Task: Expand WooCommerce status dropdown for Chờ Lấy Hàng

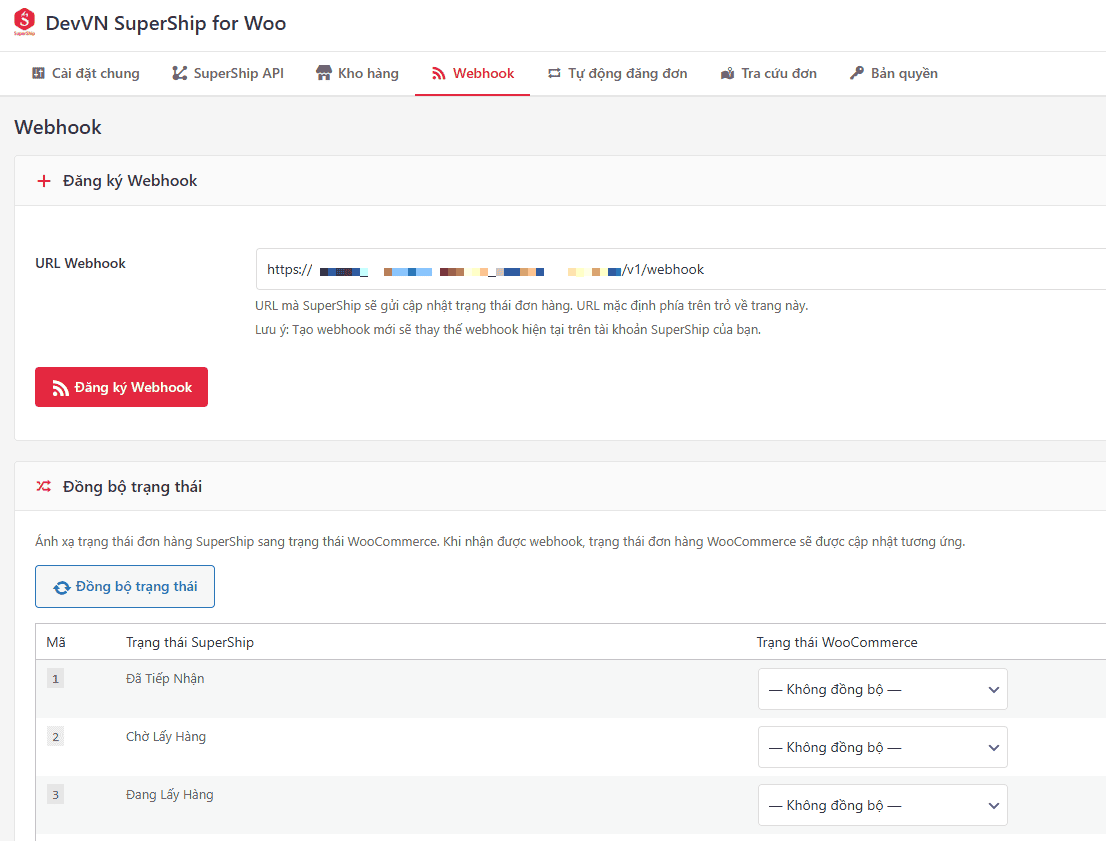Action: (x=882, y=748)
